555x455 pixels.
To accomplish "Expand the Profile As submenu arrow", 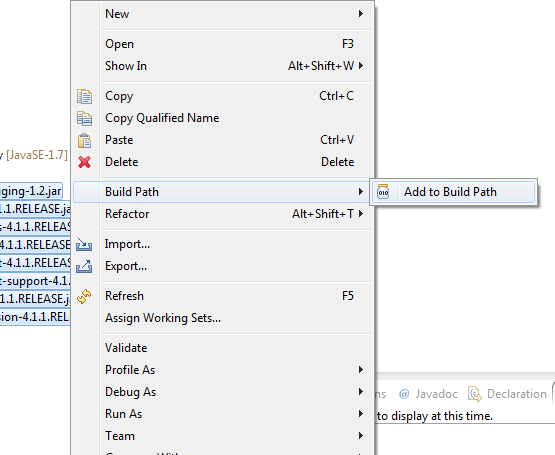I will point(361,370).
